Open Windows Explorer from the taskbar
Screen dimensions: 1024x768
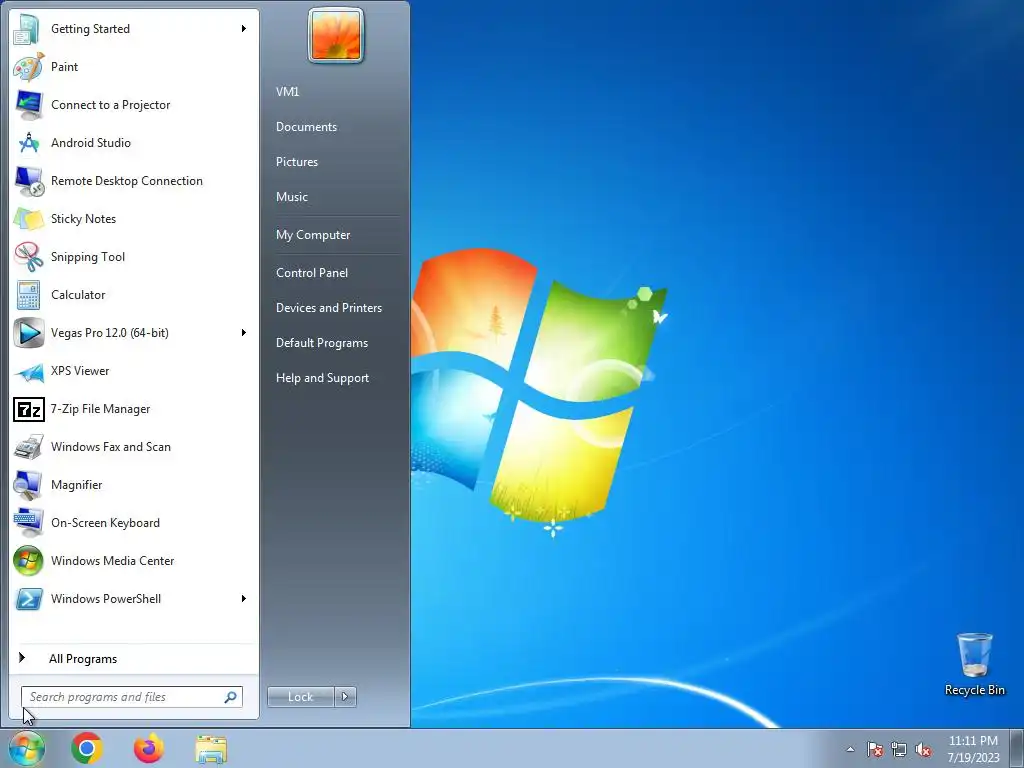click(x=211, y=749)
